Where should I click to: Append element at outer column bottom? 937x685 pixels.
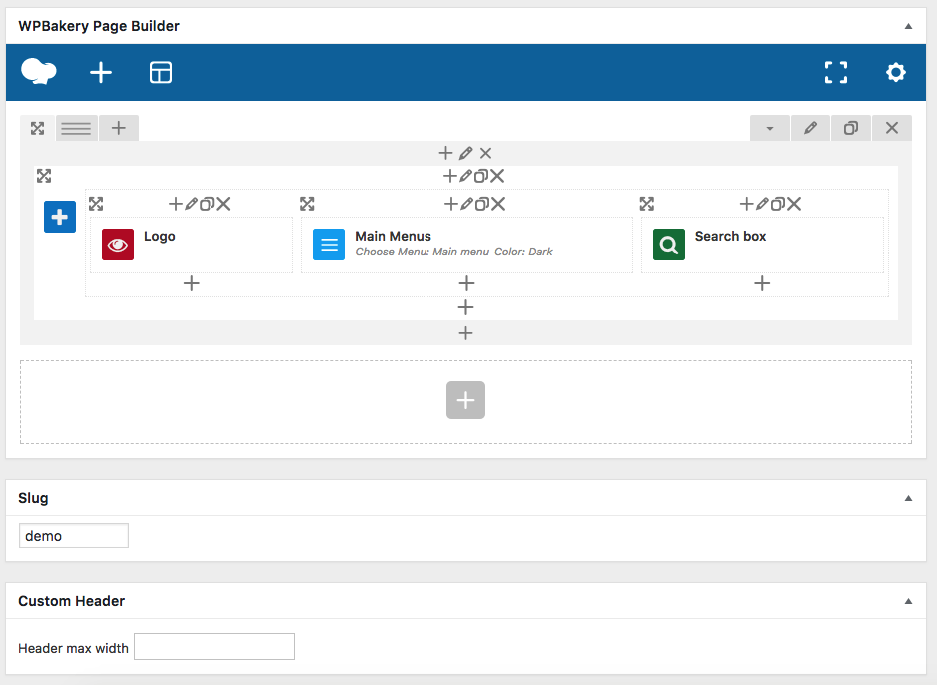(x=466, y=333)
